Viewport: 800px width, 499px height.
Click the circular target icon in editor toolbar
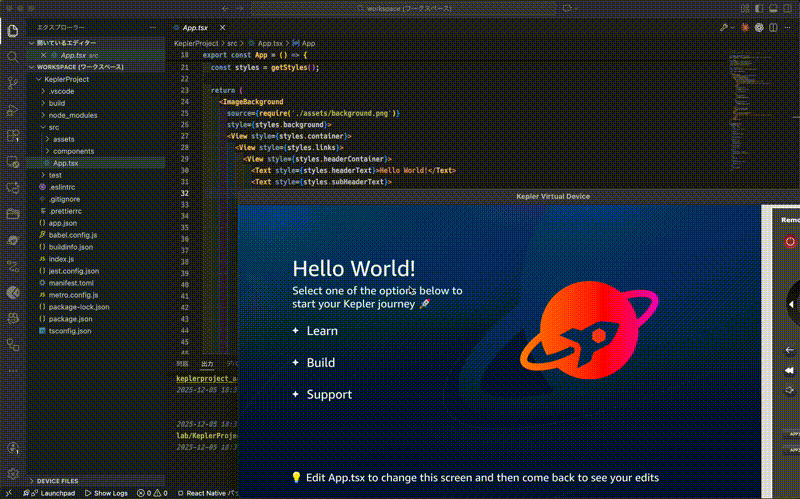tap(759, 28)
